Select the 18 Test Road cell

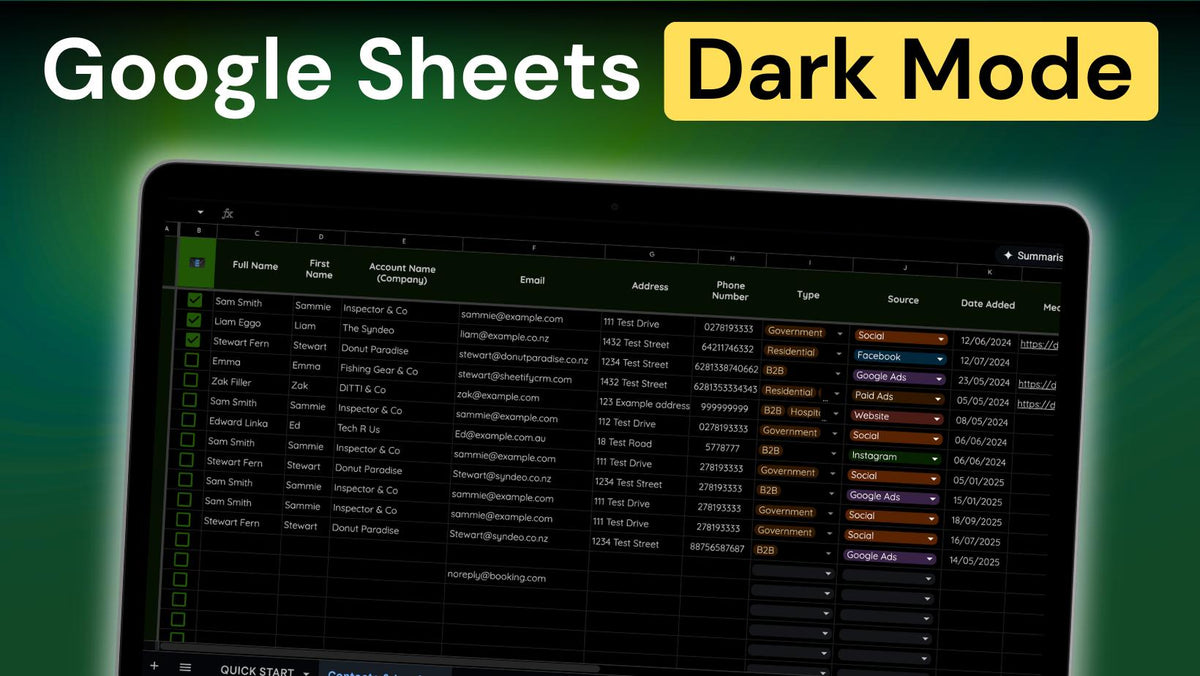pos(624,442)
